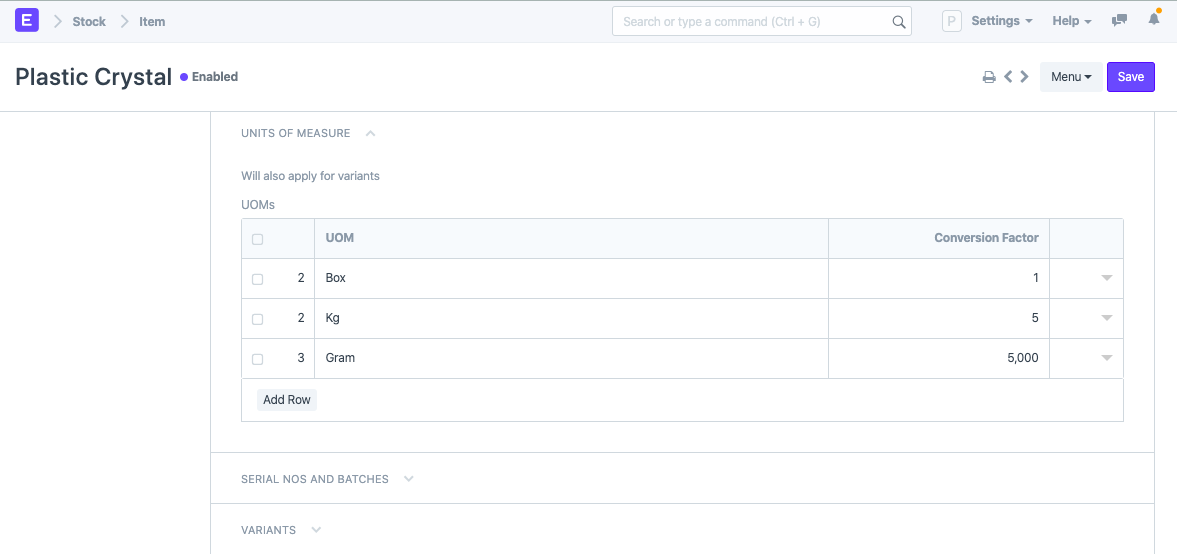This screenshot has width=1177, height=554.
Task: Select all UOM rows with header checkbox
Action: tap(258, 239)
